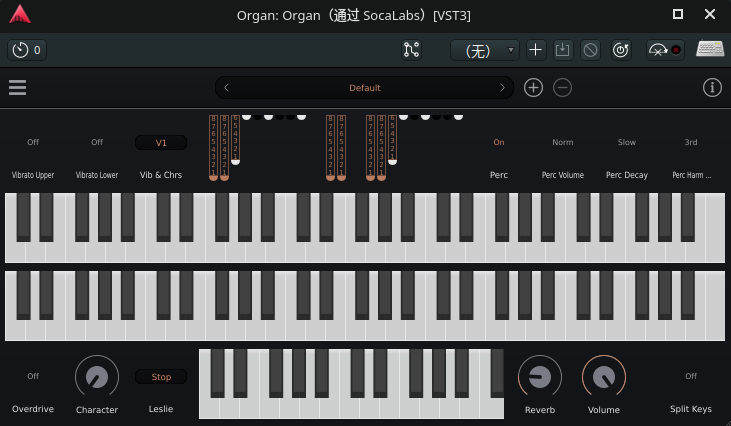Click the Character knob
Viewport: 731px width, 426px height.
pyautogui.click(x=97, y=377)
